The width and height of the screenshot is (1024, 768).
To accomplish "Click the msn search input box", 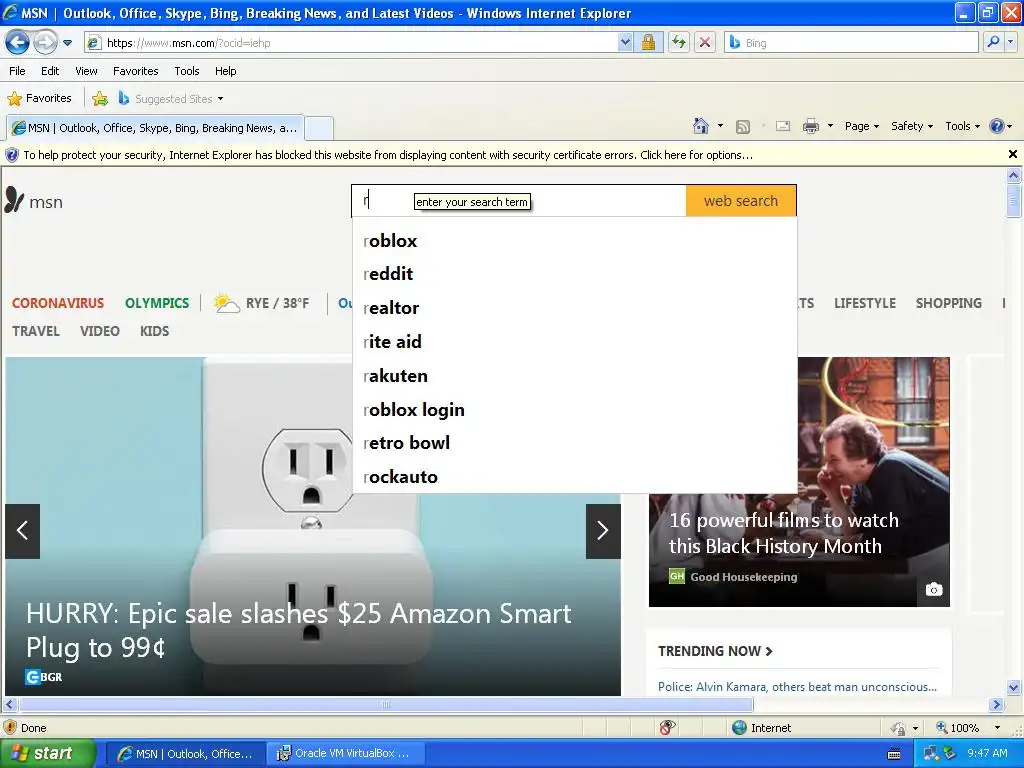I will (519, 200).
